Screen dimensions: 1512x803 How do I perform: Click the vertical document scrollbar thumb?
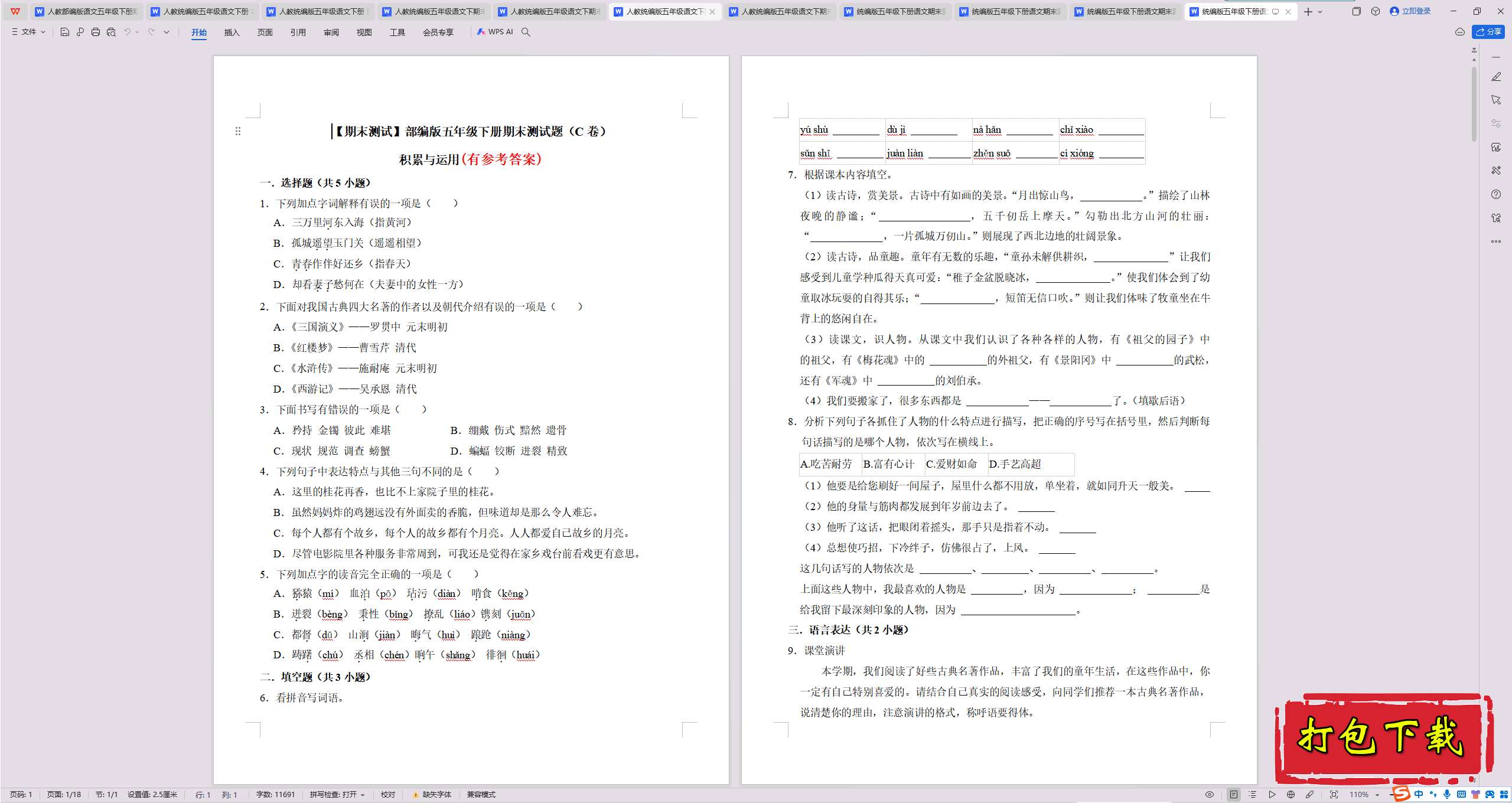coord(1474,103)
